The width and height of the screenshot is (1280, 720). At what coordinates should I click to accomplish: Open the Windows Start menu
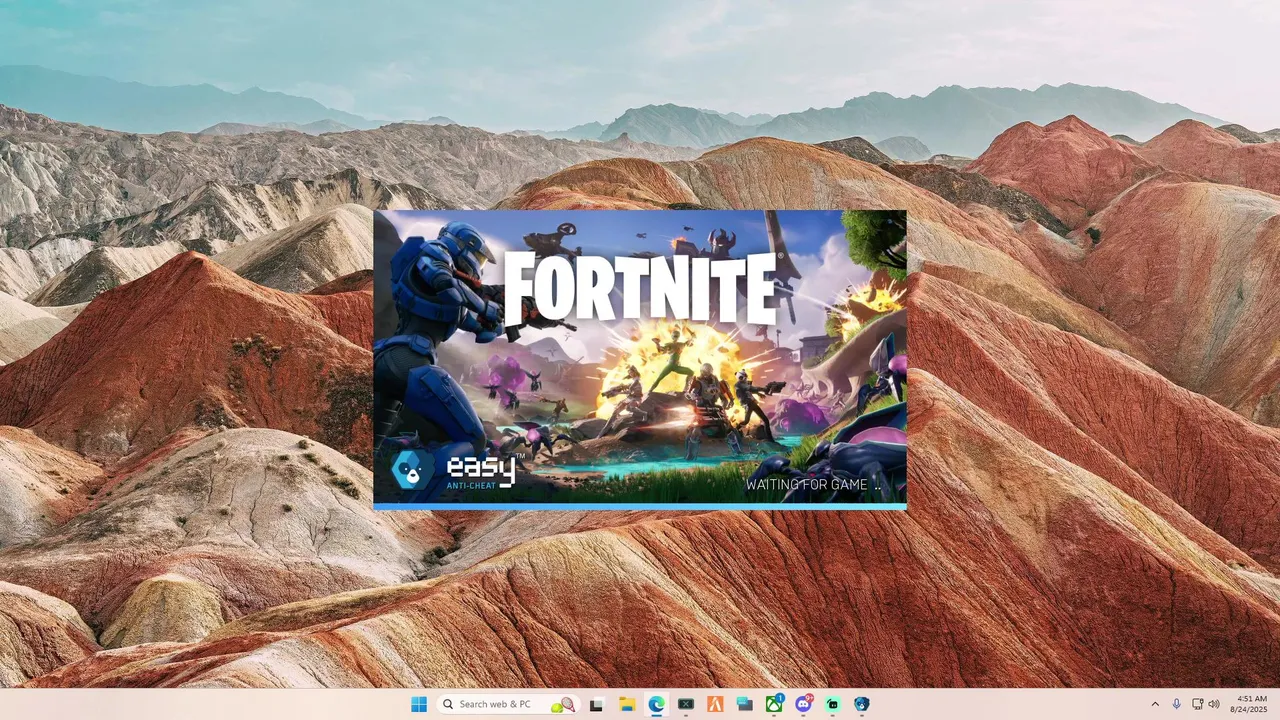tap(419, 704)
